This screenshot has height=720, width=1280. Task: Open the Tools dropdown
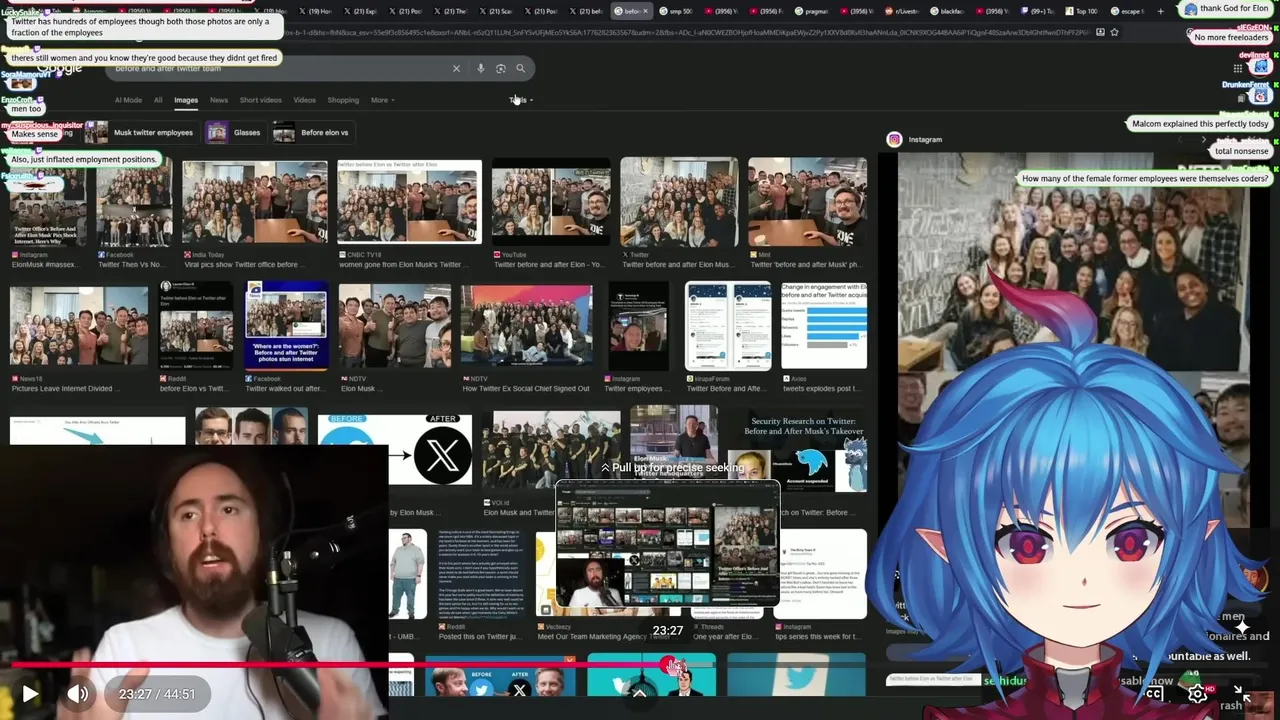click(x=521, y=100)
